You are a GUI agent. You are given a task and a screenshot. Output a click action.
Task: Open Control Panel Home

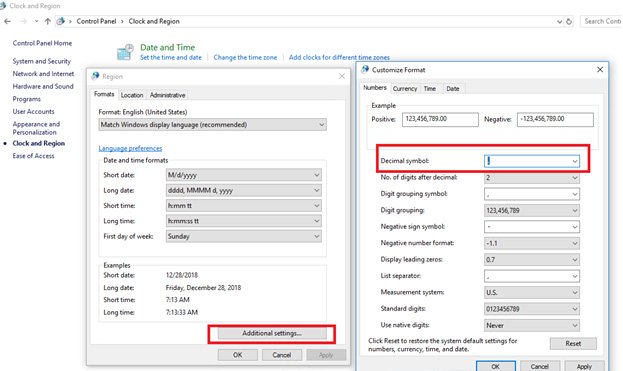click(42, 43)
